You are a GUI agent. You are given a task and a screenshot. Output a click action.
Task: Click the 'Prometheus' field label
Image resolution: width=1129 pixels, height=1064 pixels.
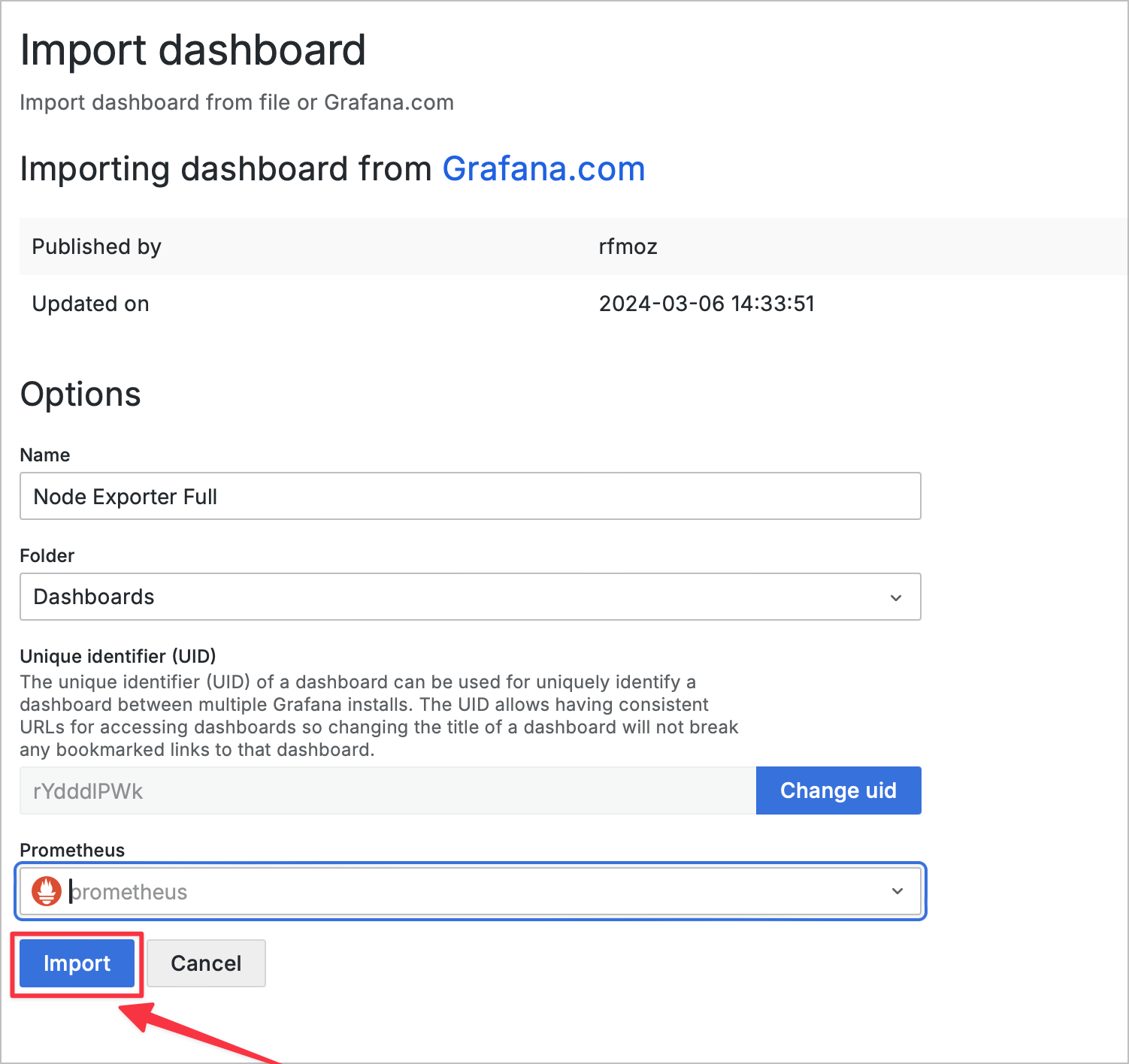tap(72, 850)
